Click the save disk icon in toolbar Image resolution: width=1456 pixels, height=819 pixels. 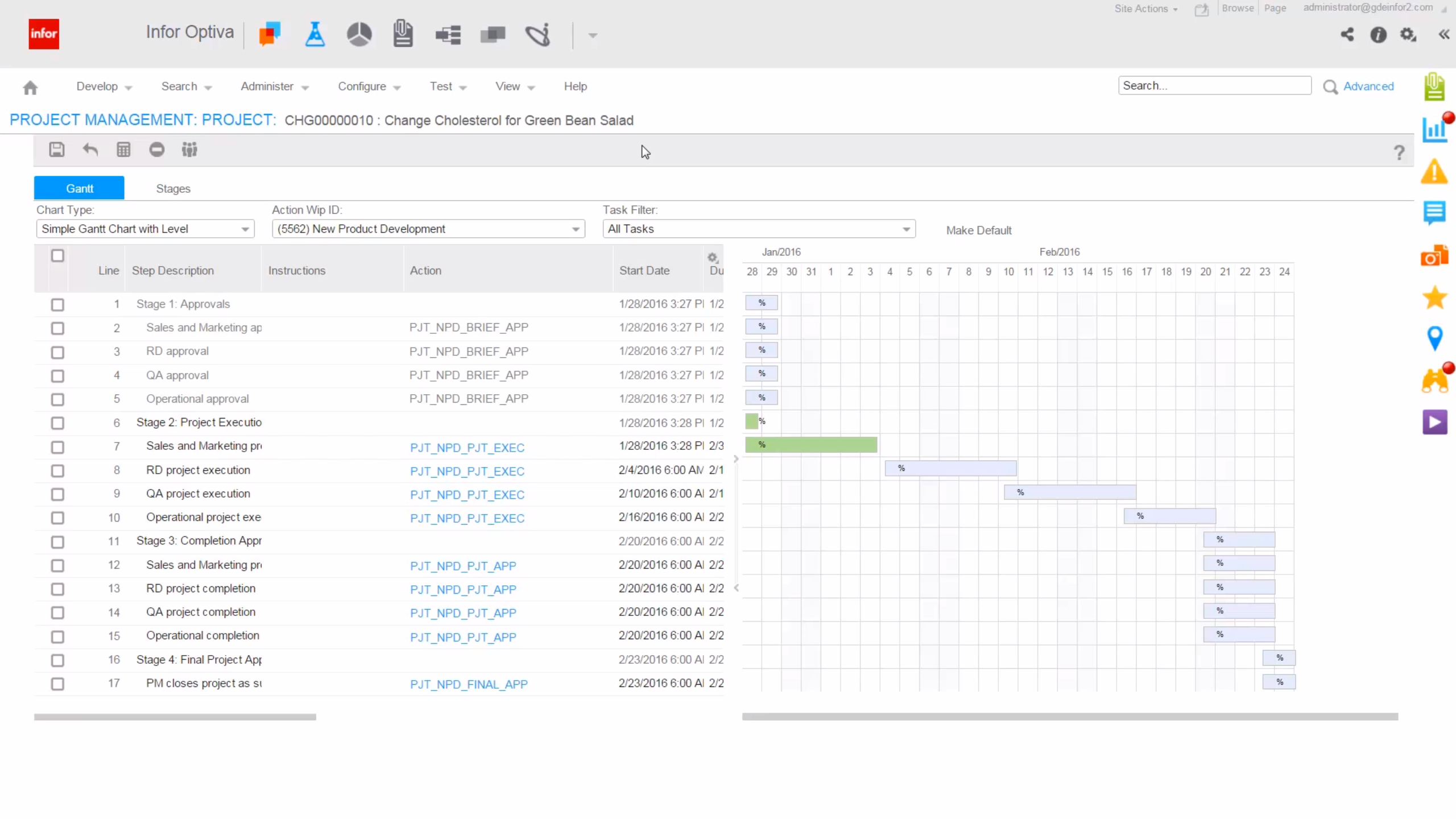(x=56, y=150)
